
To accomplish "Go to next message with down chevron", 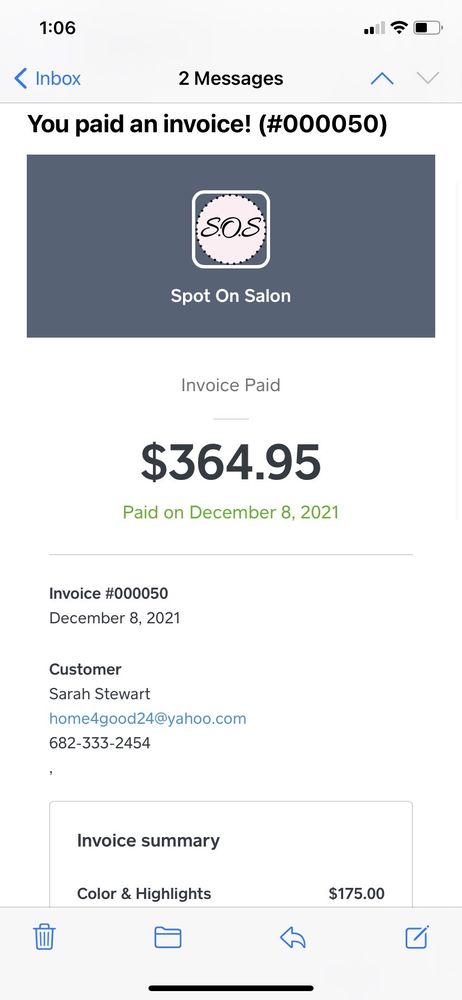I will tap(428, 78).
